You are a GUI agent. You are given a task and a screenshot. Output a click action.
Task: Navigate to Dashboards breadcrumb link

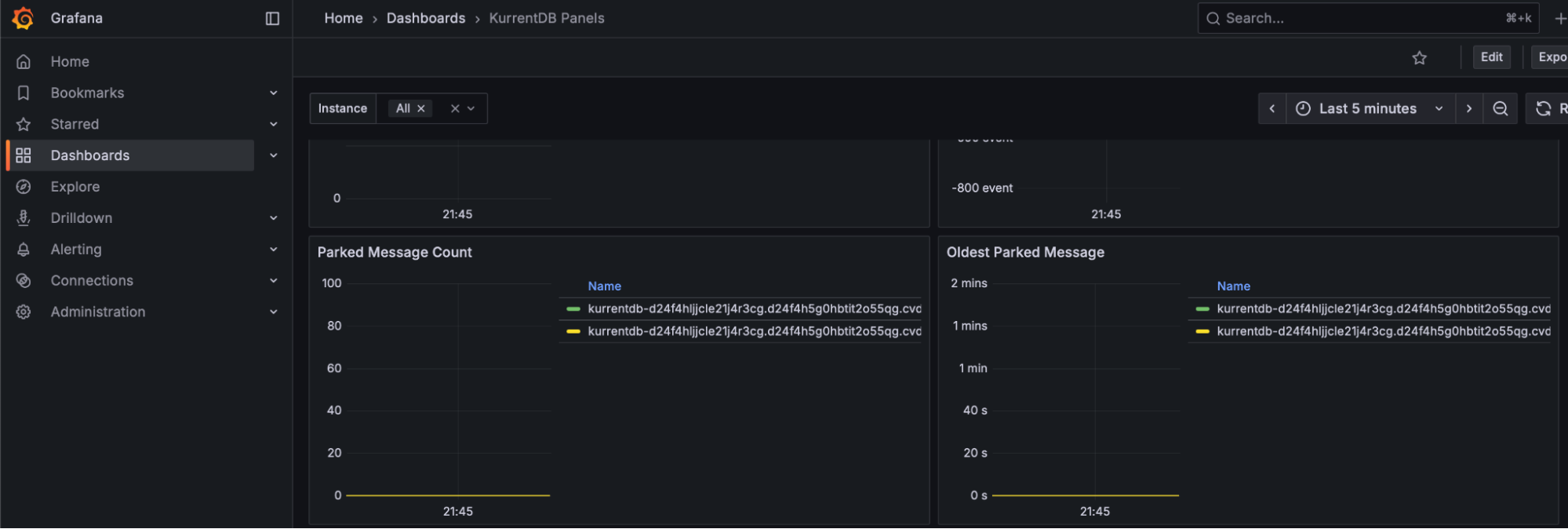pyautogui.click(x=425, y=18)
